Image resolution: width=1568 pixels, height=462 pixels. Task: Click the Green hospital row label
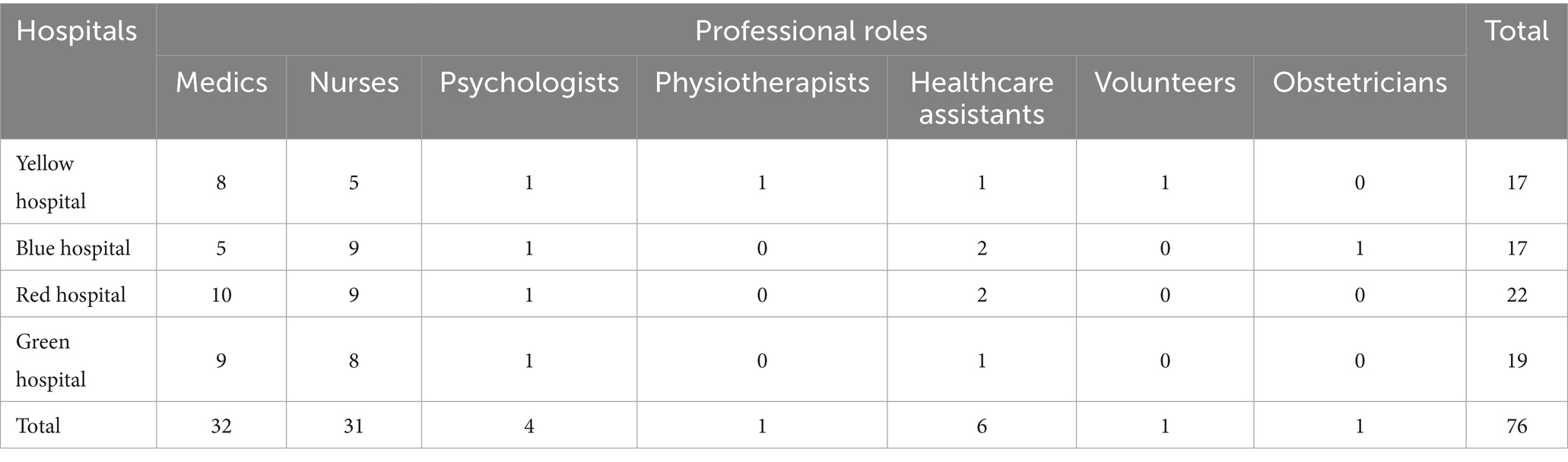51,360
